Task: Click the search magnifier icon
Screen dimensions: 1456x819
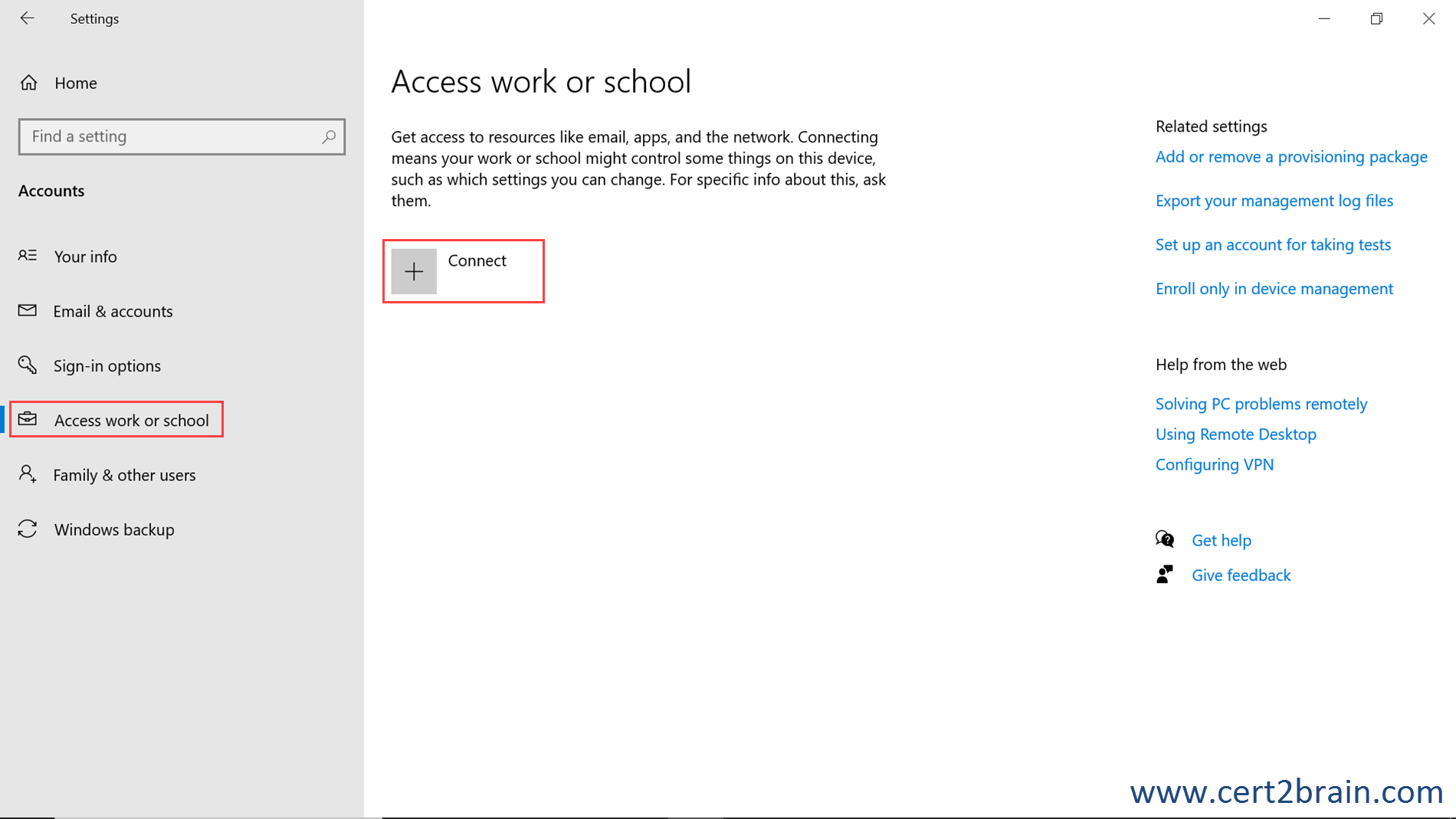Action: [329, 136]
